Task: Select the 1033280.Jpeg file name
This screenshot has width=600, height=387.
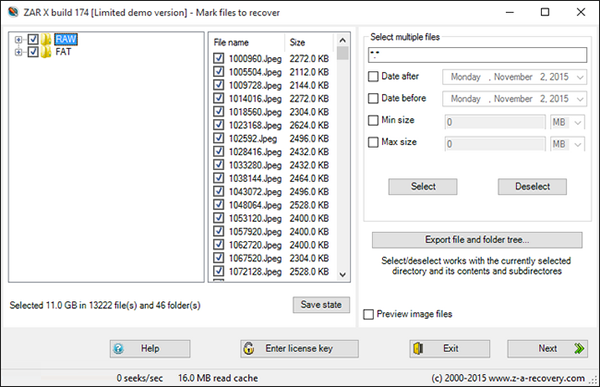Action: 255,165
